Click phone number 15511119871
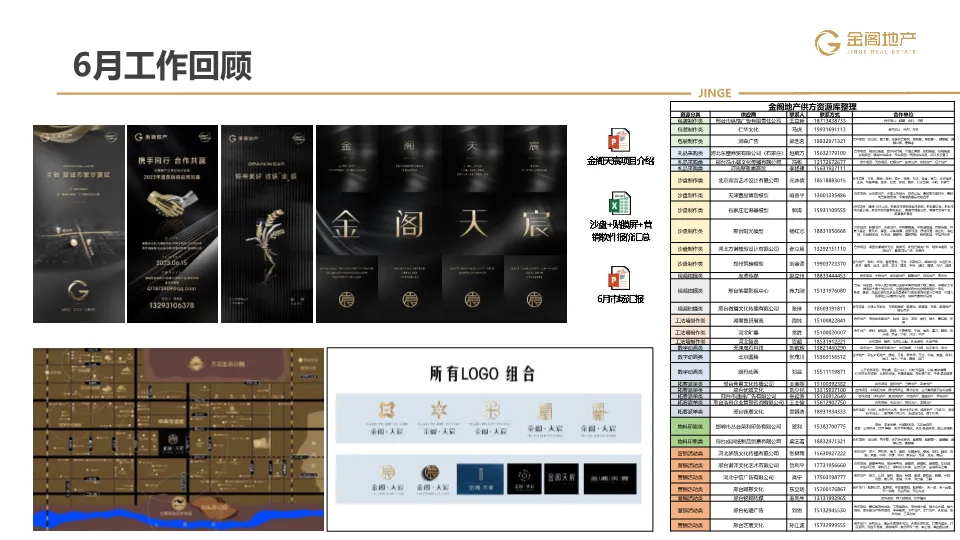960x540 pixels. pos(830,372)
